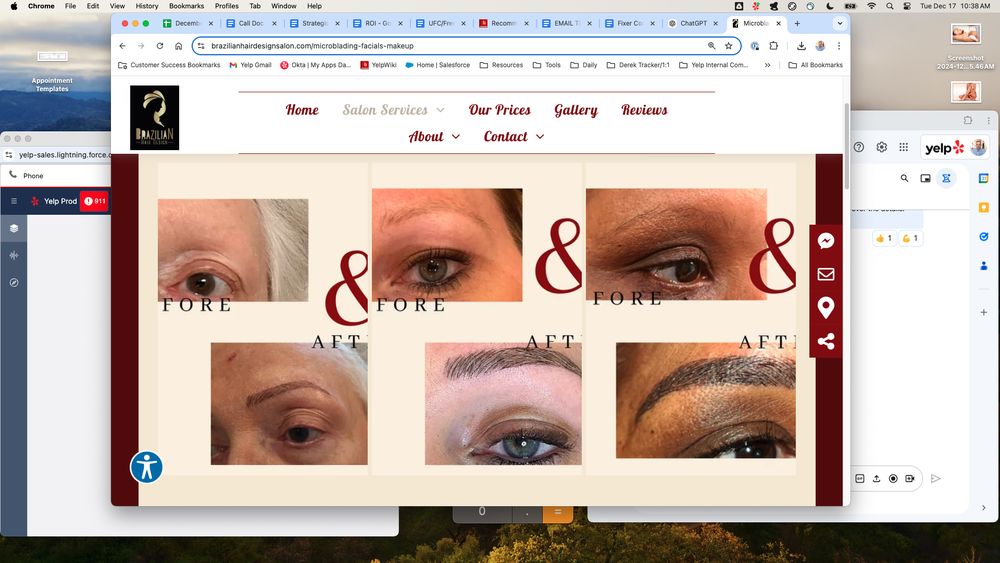Switch to the ChatGPT browser tab

pyautogui.click(x=692, y=23)
